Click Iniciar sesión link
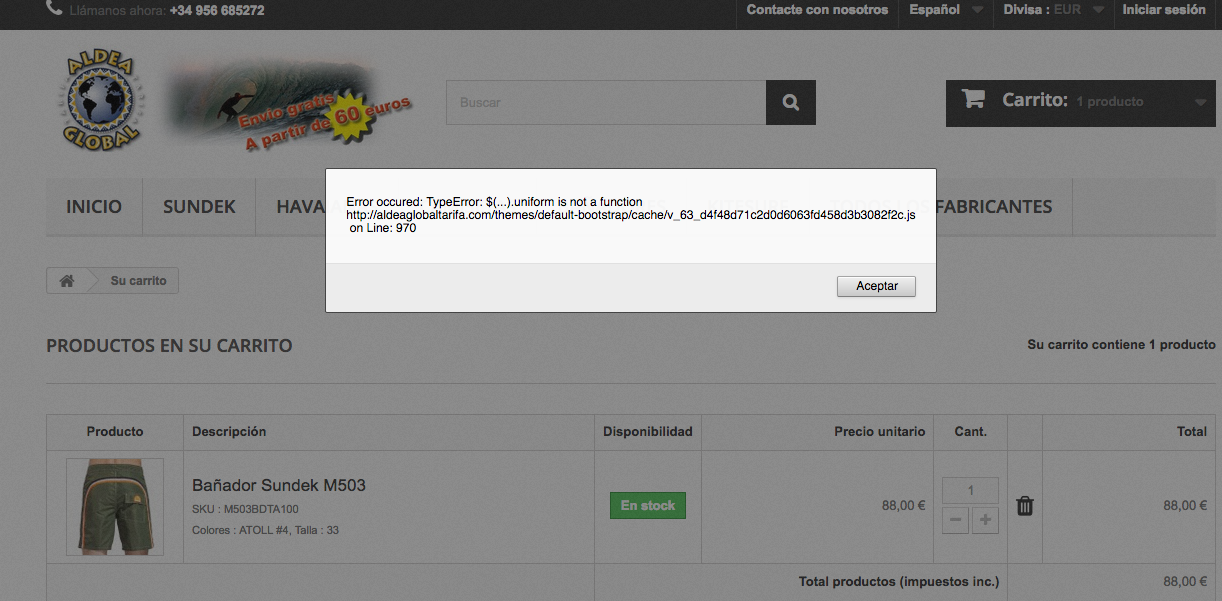 coord(1164,10)
